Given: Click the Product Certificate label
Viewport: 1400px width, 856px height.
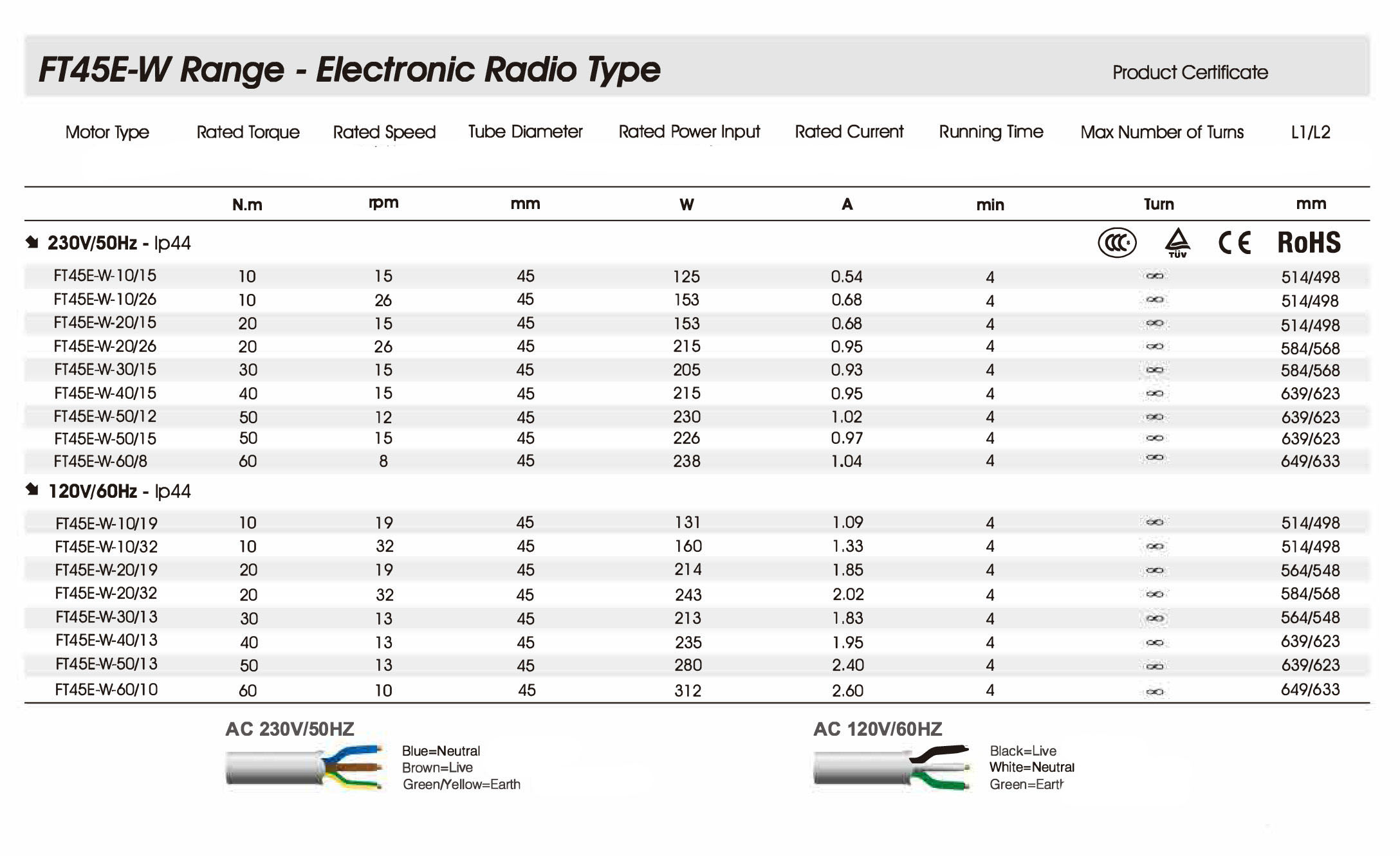Looking at the screenshot, I should click(1190, 73).
